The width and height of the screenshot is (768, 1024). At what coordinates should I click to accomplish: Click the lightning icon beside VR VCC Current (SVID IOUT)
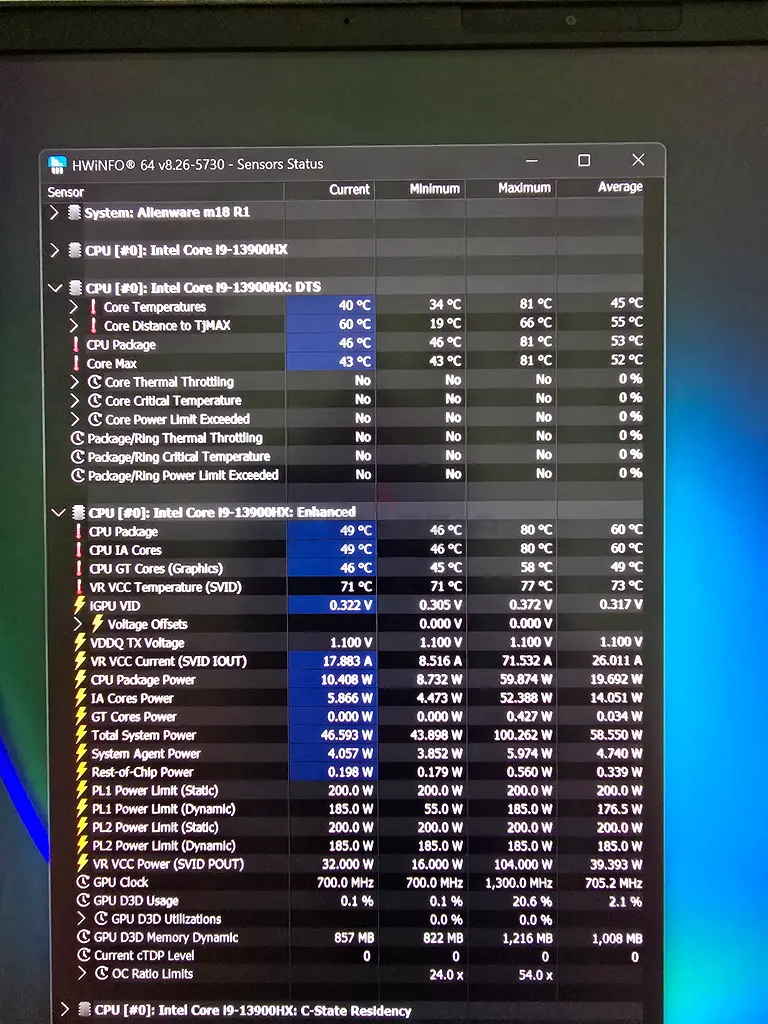coord(80,661)
